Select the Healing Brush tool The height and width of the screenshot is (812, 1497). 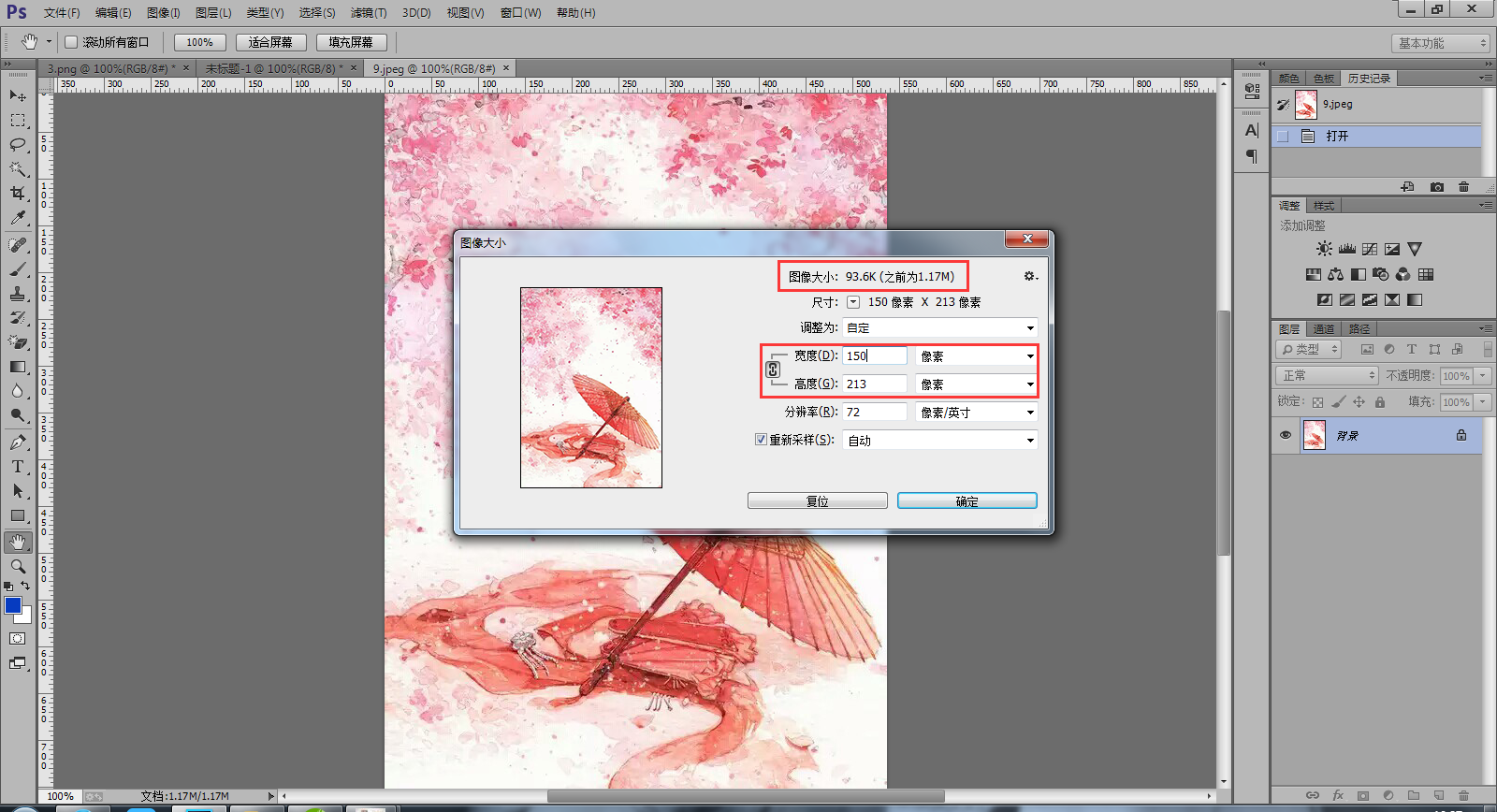point(18,244)
